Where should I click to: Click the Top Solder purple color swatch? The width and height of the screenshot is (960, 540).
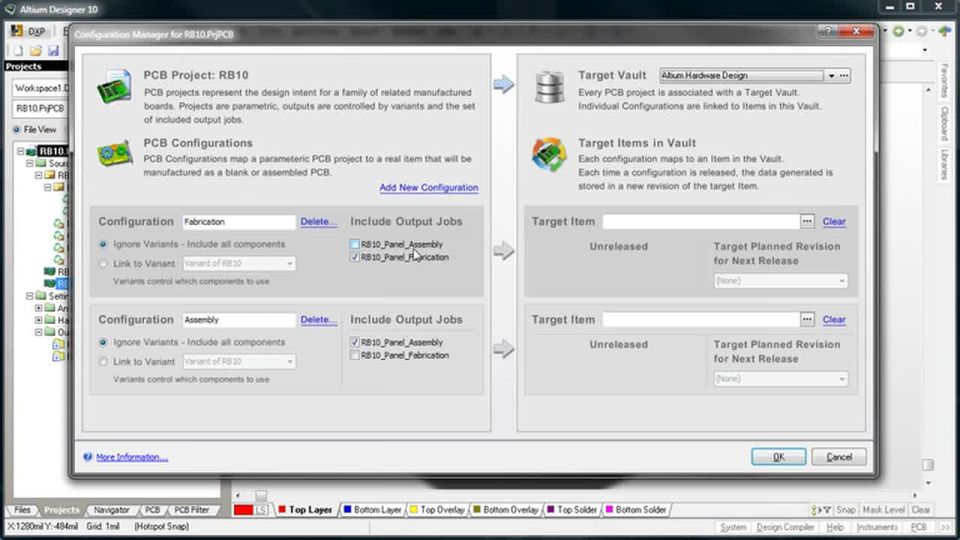(x=550, y=509)
